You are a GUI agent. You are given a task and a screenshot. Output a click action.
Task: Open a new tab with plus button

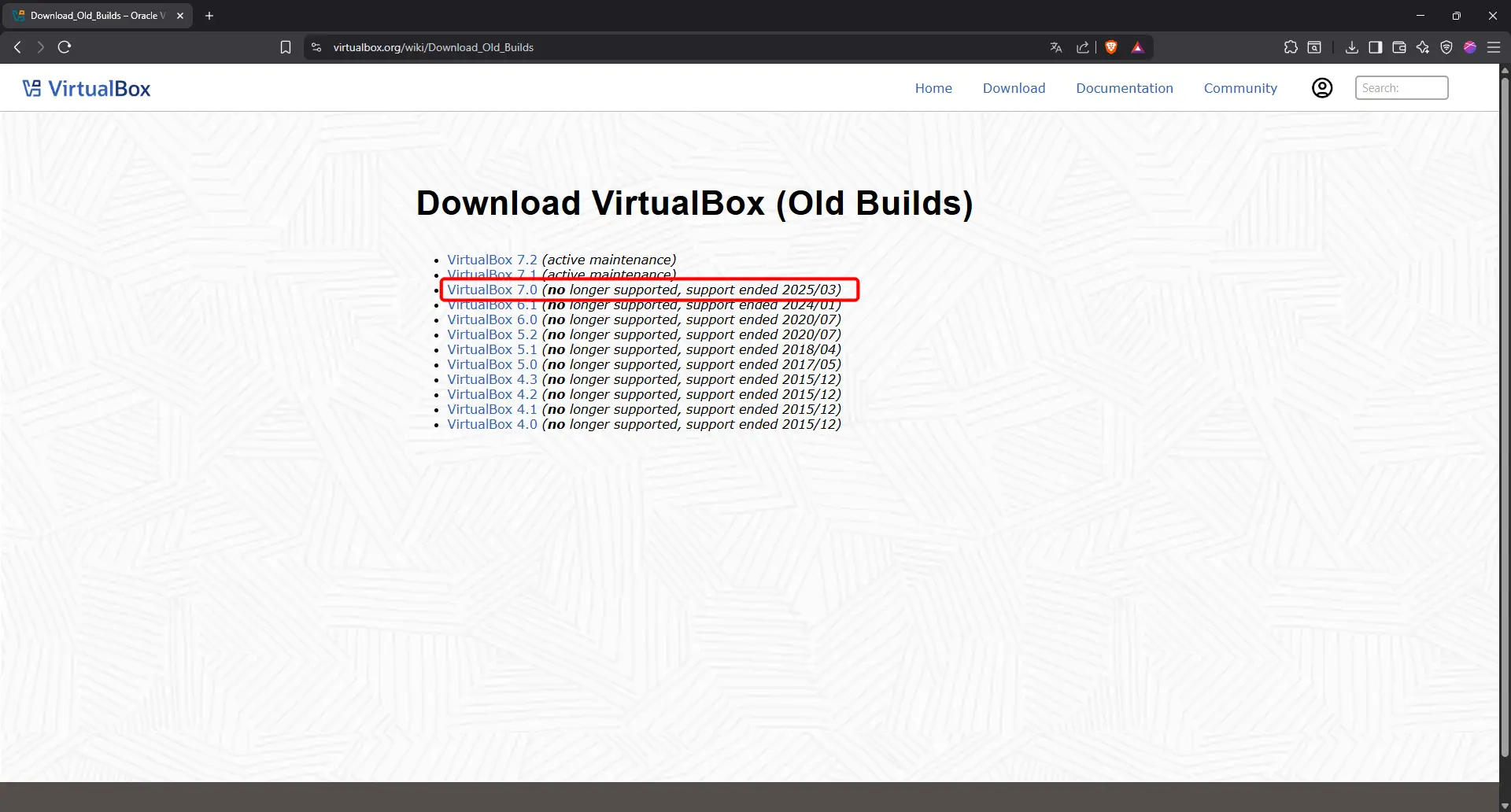209,16
